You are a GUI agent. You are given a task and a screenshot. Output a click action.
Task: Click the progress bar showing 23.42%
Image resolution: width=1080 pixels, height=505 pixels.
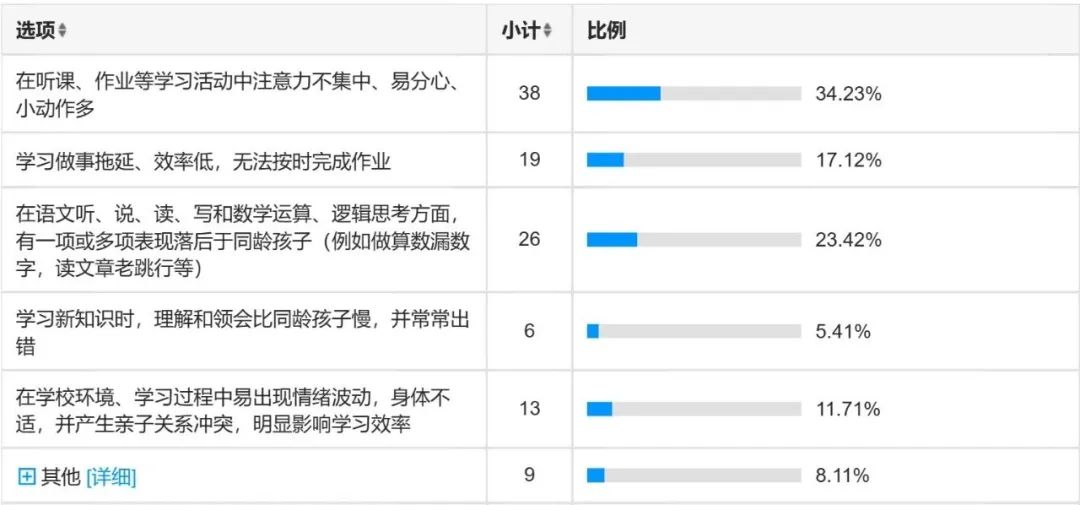coord(693,240)
